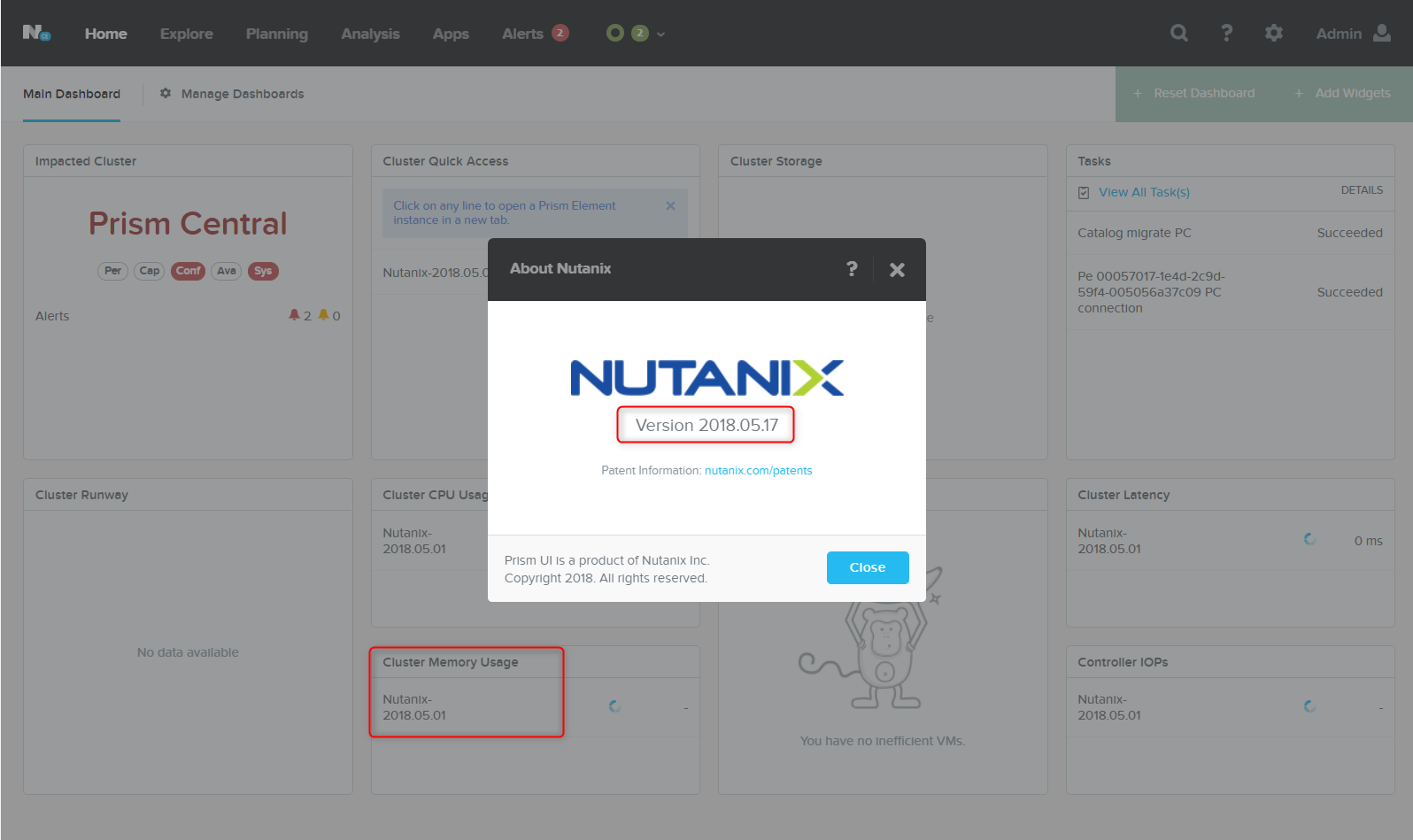The width and height of the screenshot is (1413, 840).
Task: Click the Cluster Latency loading spinner
Action: coord(1309,539)
